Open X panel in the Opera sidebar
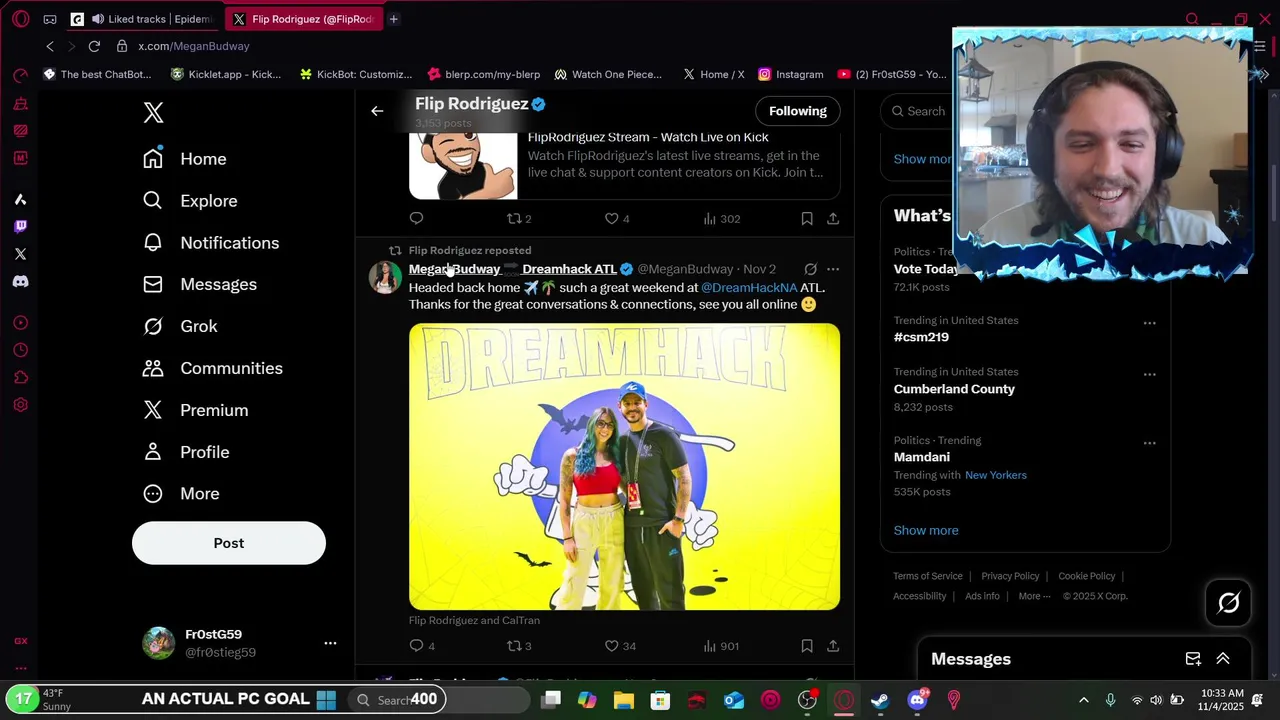 (x=20, y=254)
